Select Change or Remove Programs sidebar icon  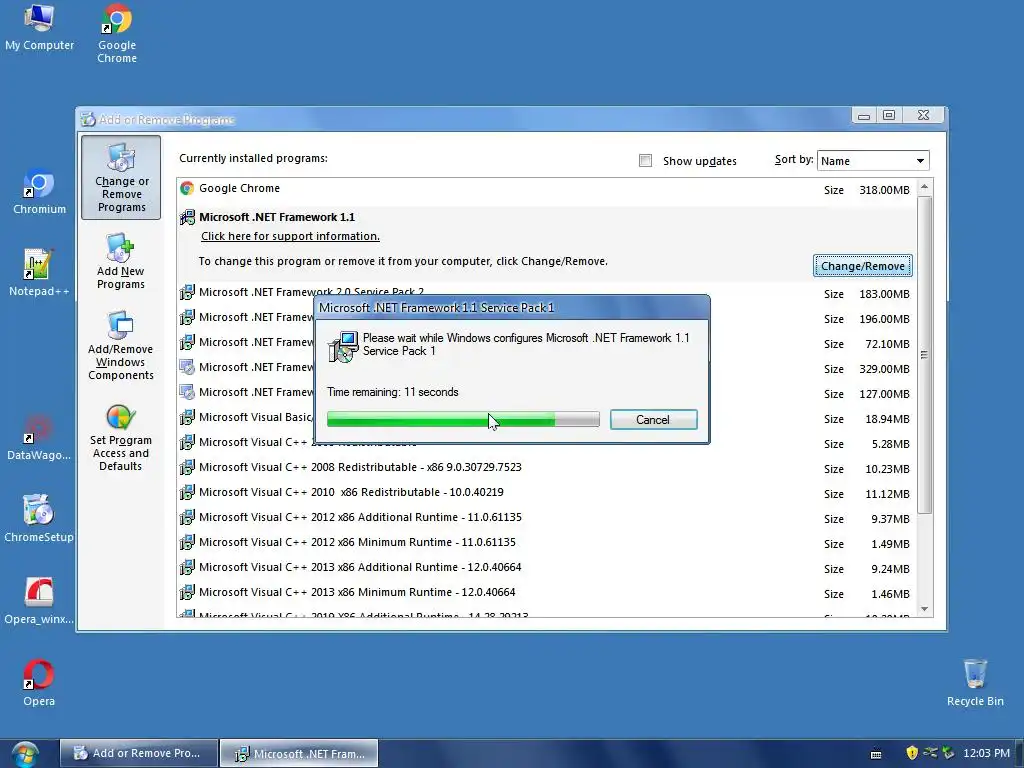[x=121, y=178]
